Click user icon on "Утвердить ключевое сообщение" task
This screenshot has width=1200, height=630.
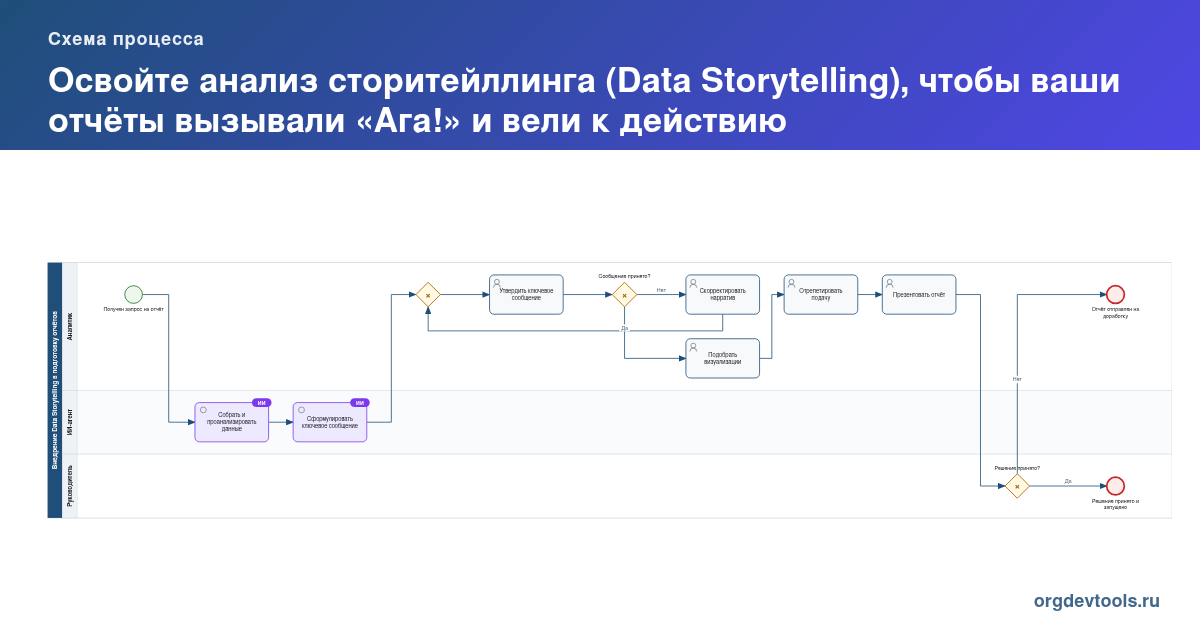tap(497, 283)
